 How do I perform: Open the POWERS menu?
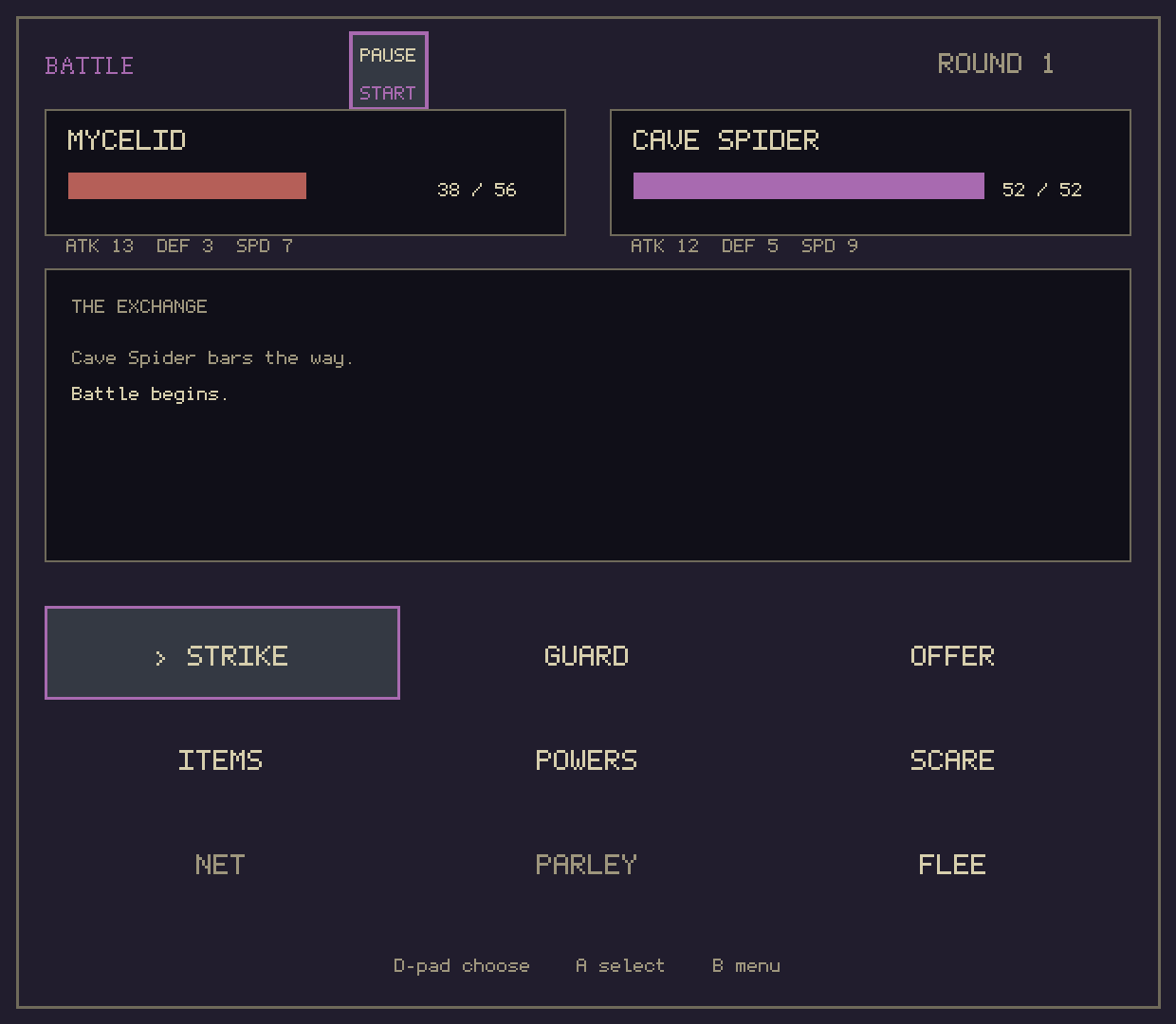[x=587, y=760]
